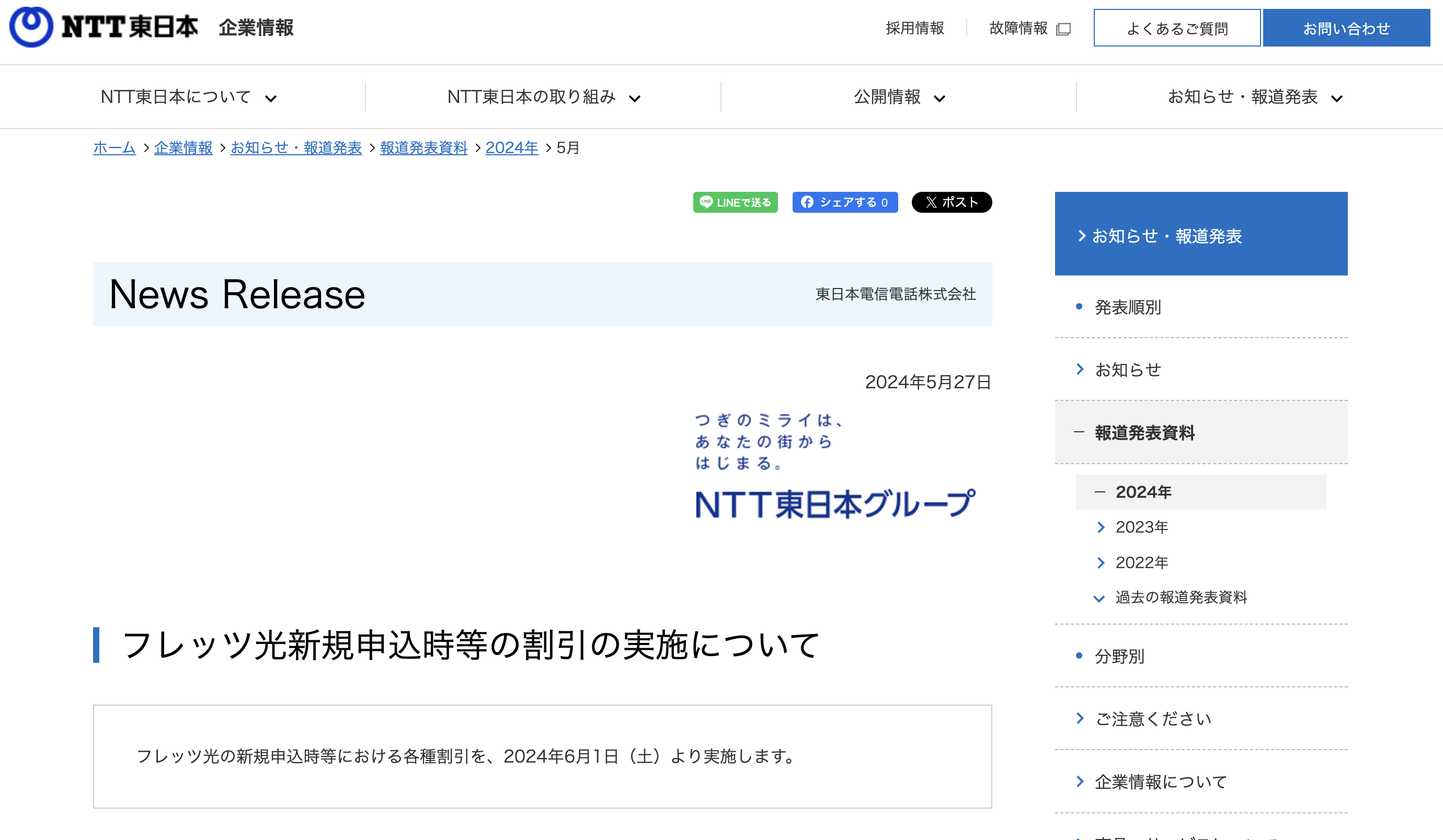Image resolution: width=1443 pixels, height=840 pixels.
Task: Select 2023年 in the sidebar
Action: (1141, 527)
